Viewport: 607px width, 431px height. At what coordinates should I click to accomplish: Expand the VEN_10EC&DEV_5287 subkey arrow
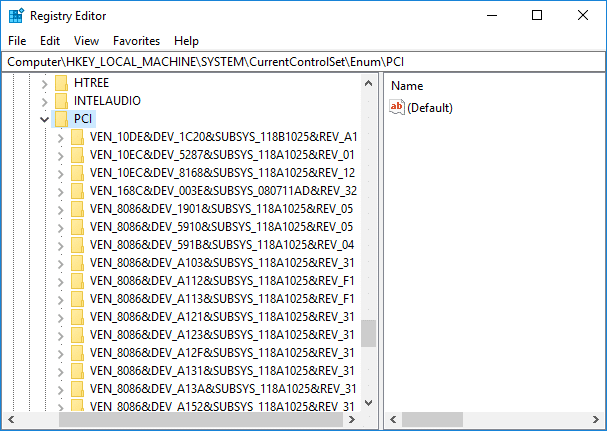[x=61, y=155]
